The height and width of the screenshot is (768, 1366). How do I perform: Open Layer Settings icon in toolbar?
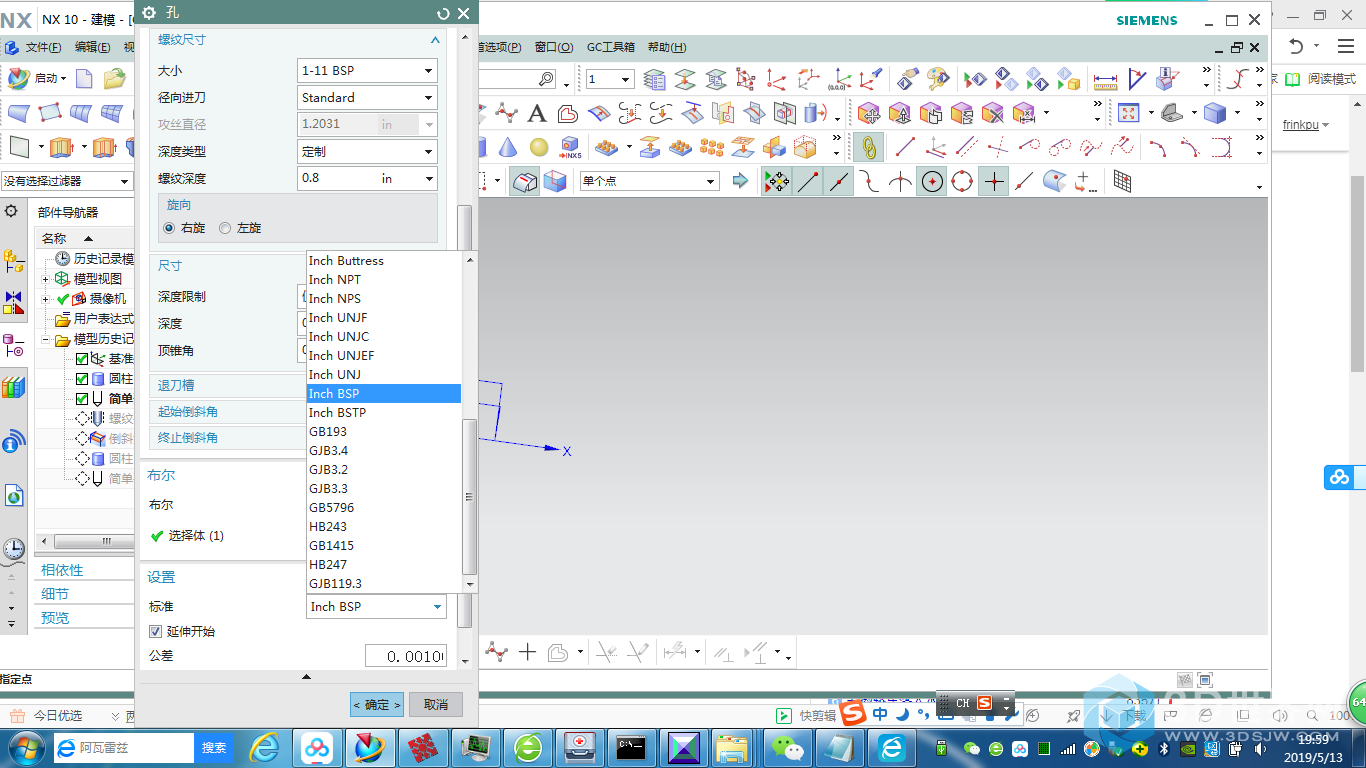click(655, 79)
